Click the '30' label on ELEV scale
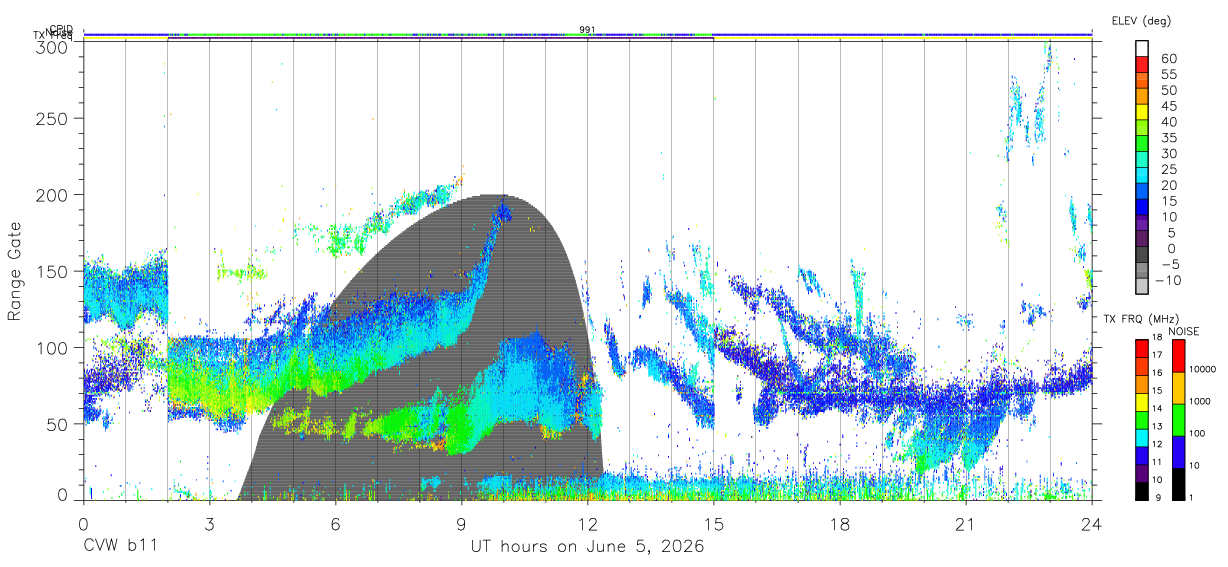Viewport: 1228px width, 567px height. pos(1169,153)
